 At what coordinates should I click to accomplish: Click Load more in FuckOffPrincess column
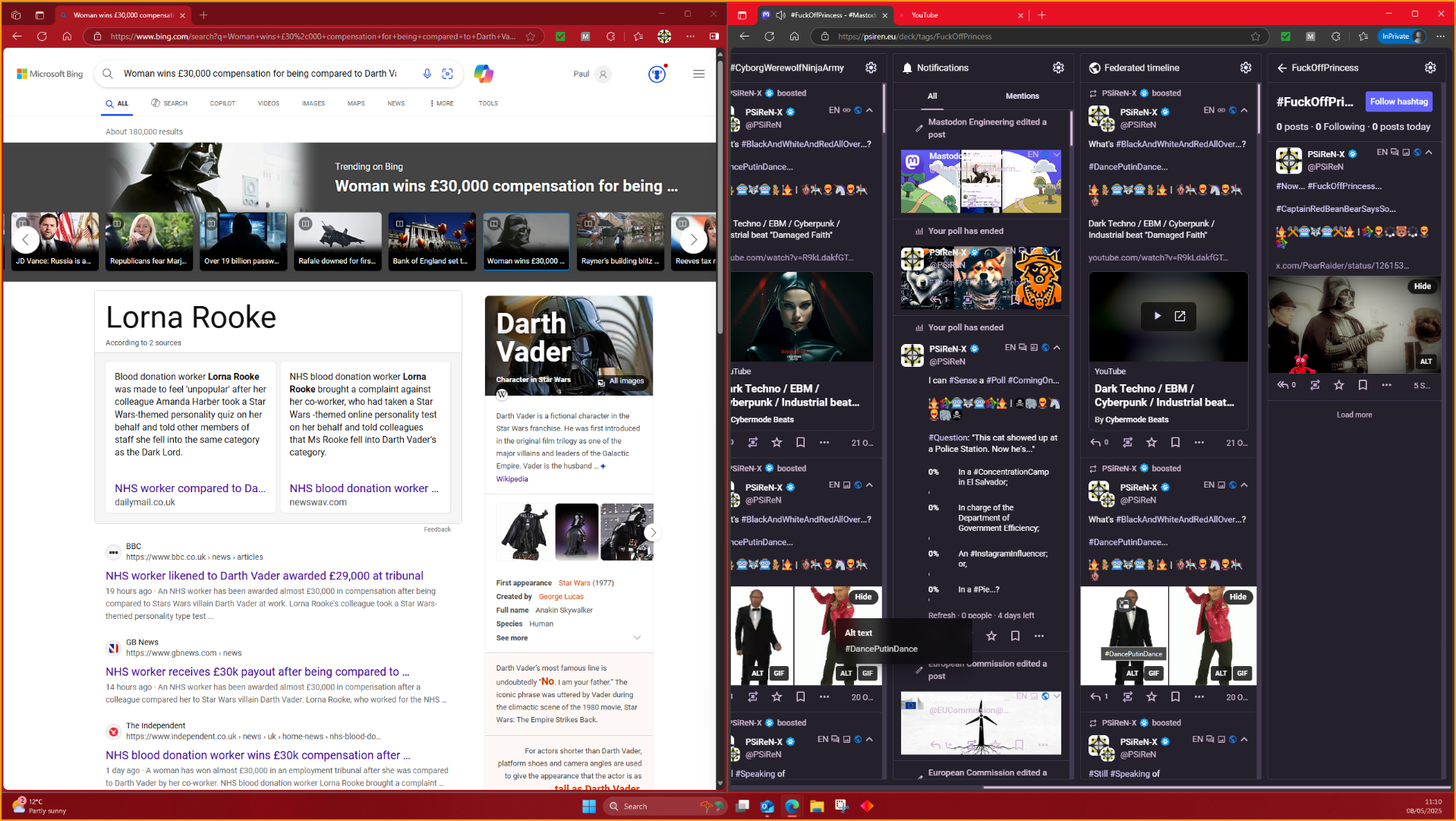click(1354, 415)
